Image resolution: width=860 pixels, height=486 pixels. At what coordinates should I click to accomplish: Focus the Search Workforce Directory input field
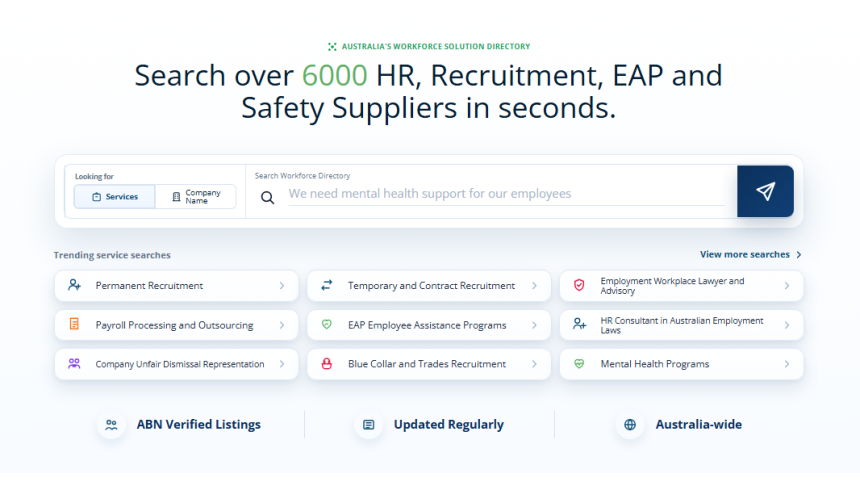(506, 194)
